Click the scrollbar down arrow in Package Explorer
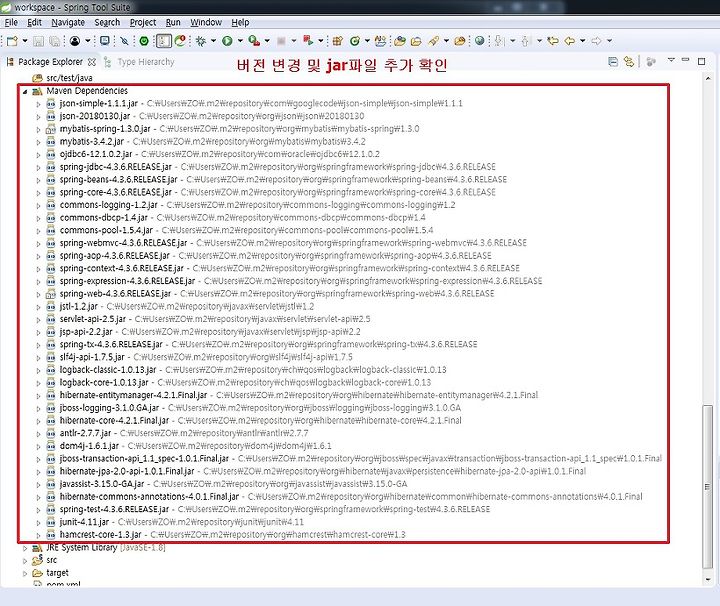720x606 pixels. coord(708,580)
